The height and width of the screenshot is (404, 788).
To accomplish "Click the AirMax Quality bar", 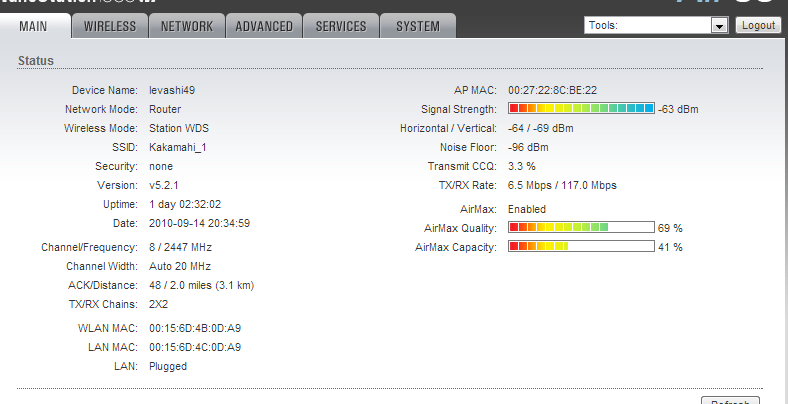I will (581, 228).
